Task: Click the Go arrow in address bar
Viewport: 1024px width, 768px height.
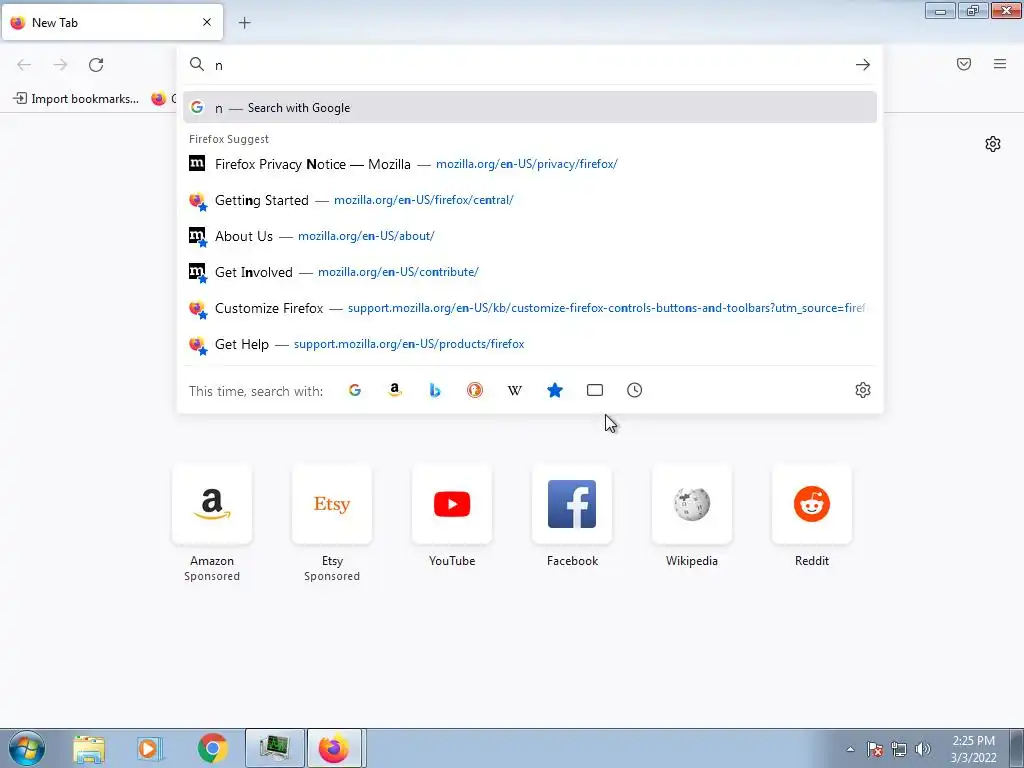Action: pos(863,65)
